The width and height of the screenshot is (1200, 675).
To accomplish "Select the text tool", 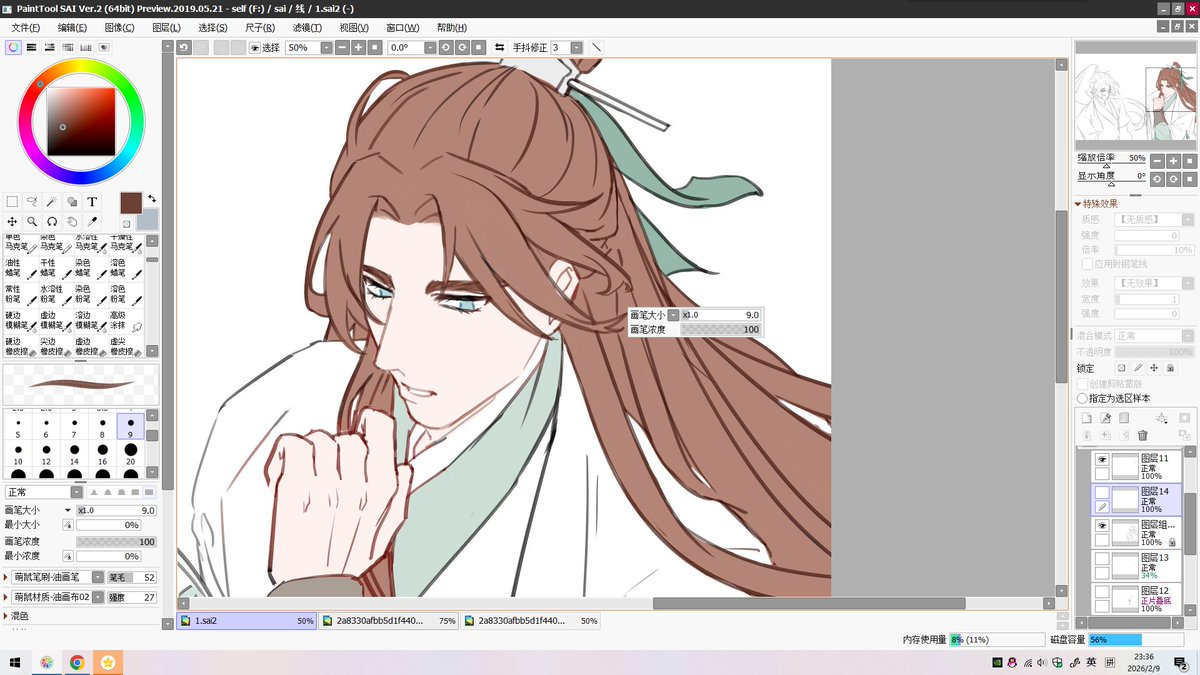I will [92, 201].
